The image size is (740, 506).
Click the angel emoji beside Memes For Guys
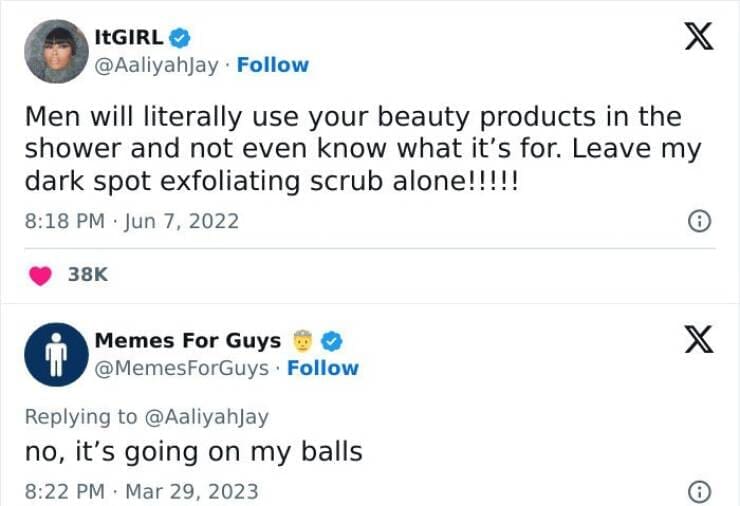click(x=302, y=341)
